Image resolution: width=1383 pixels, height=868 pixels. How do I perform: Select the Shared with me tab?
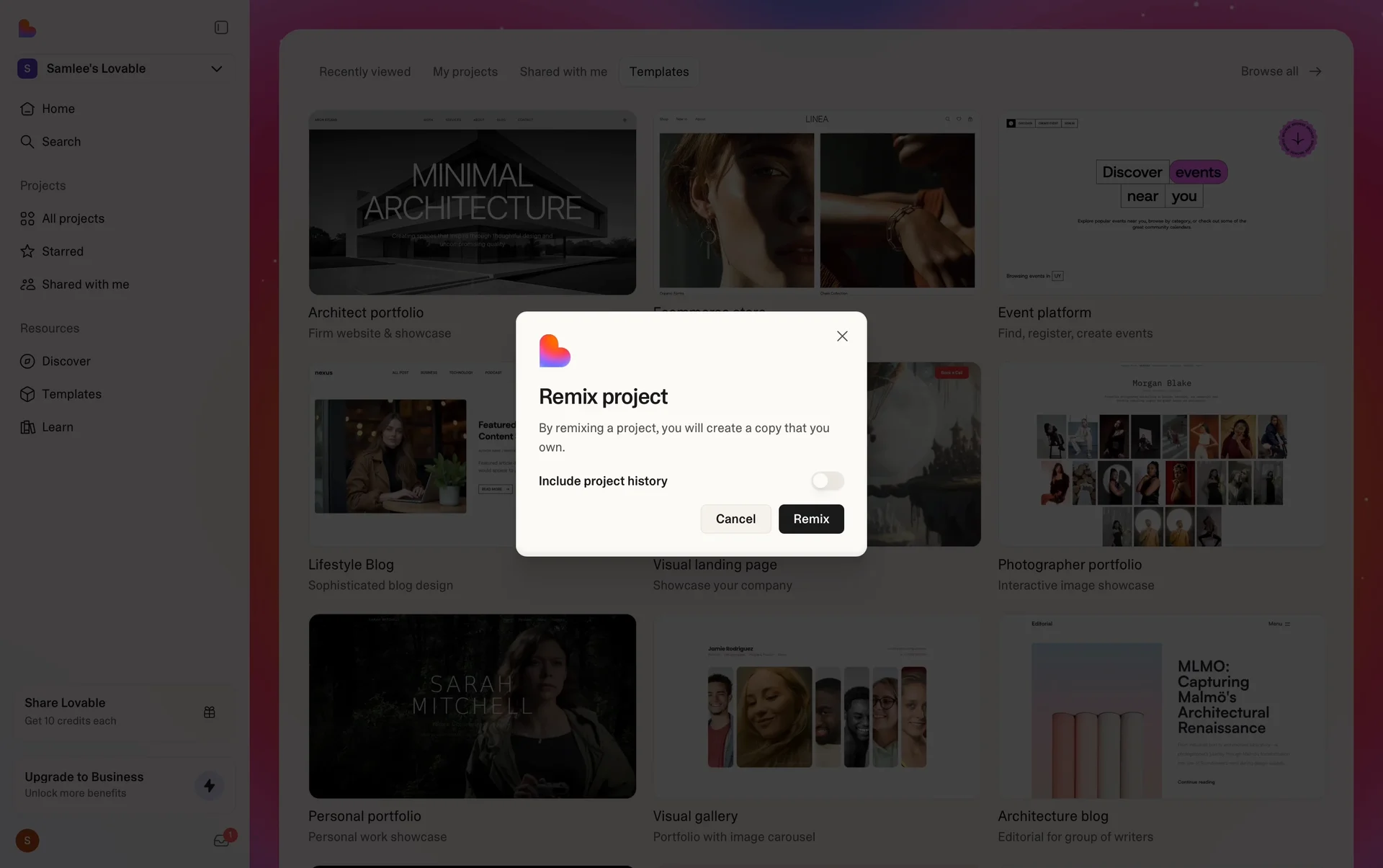[x=563, y=72]
